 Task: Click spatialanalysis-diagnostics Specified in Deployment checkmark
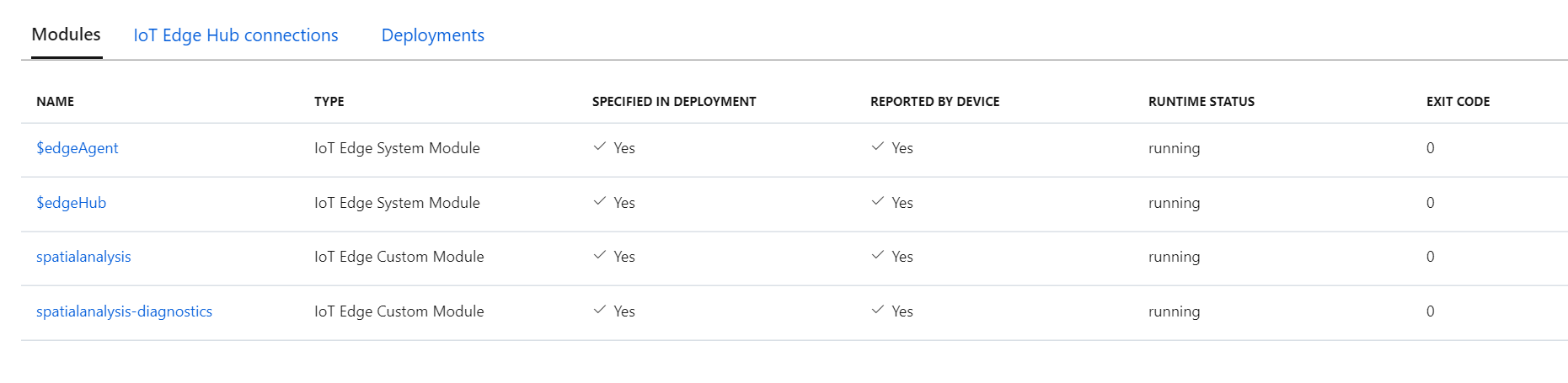tap(600, 311)
